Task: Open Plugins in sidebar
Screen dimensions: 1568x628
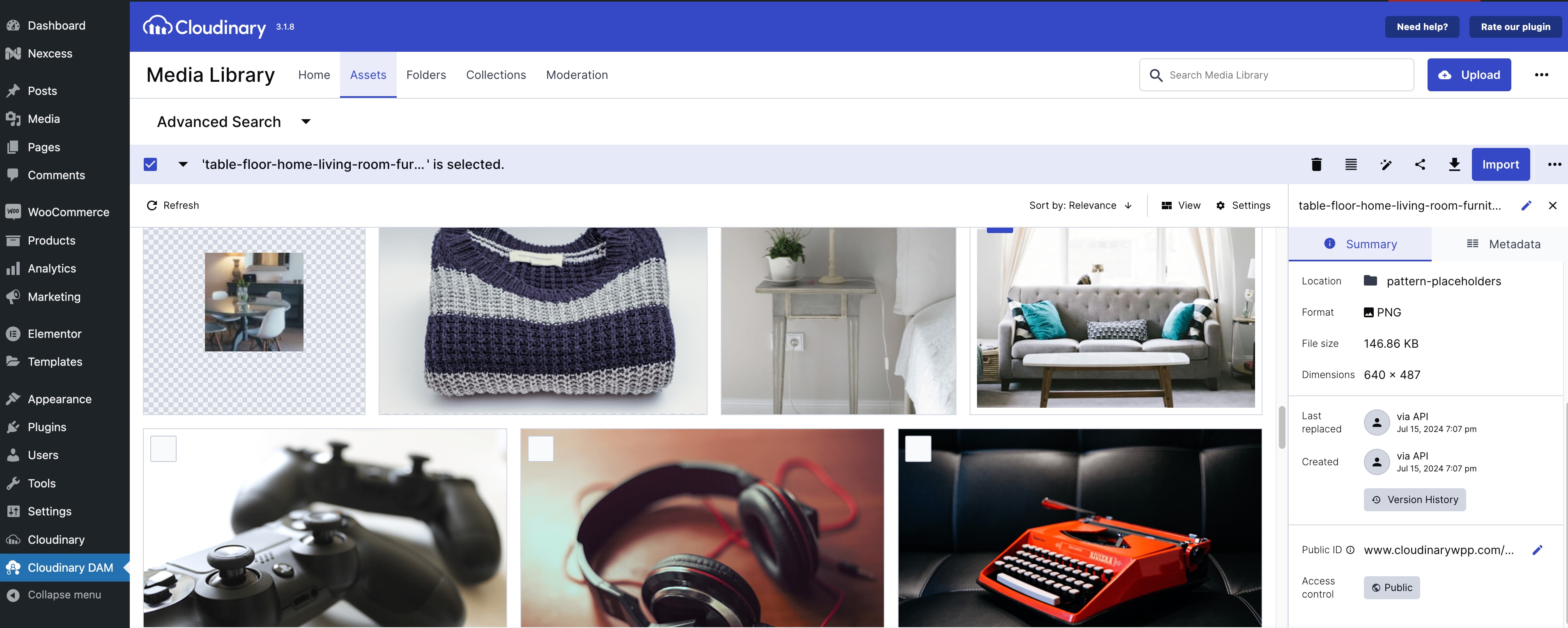Action: point(64,427)
